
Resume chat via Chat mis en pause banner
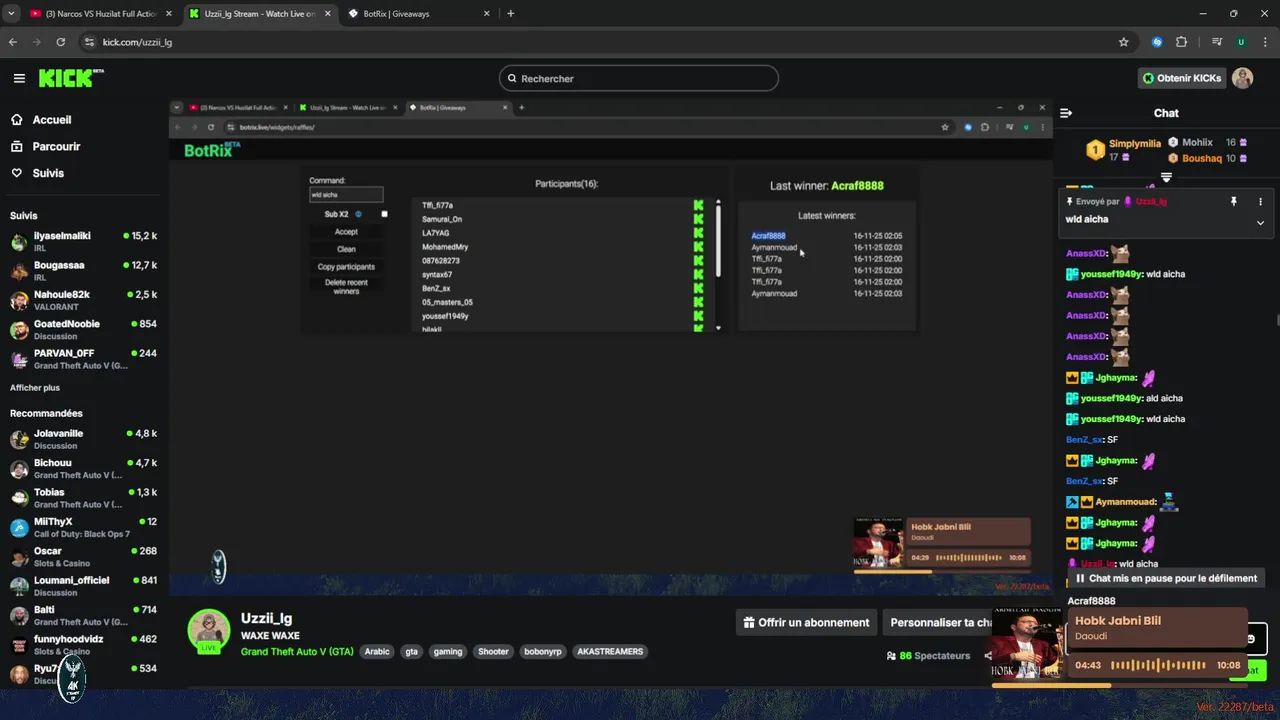point(1165,578)
